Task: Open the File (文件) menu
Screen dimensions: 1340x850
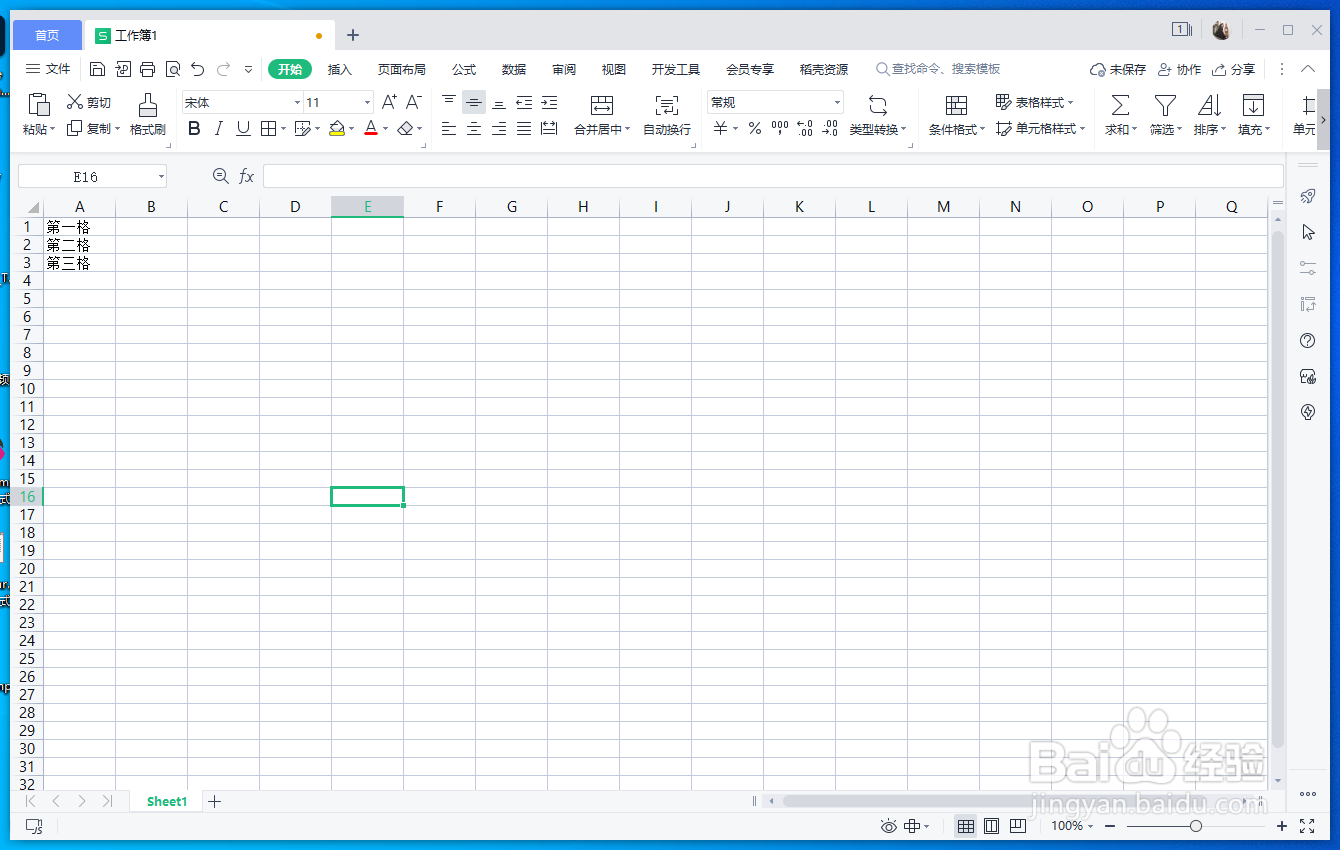Action: (x=48, y=69)
